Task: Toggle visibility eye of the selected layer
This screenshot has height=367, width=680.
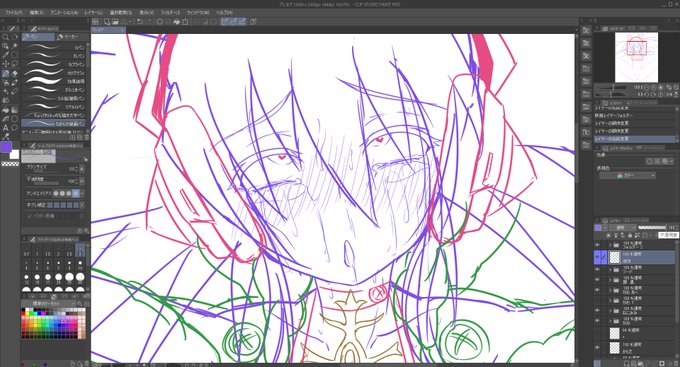Action: [597, 257]
